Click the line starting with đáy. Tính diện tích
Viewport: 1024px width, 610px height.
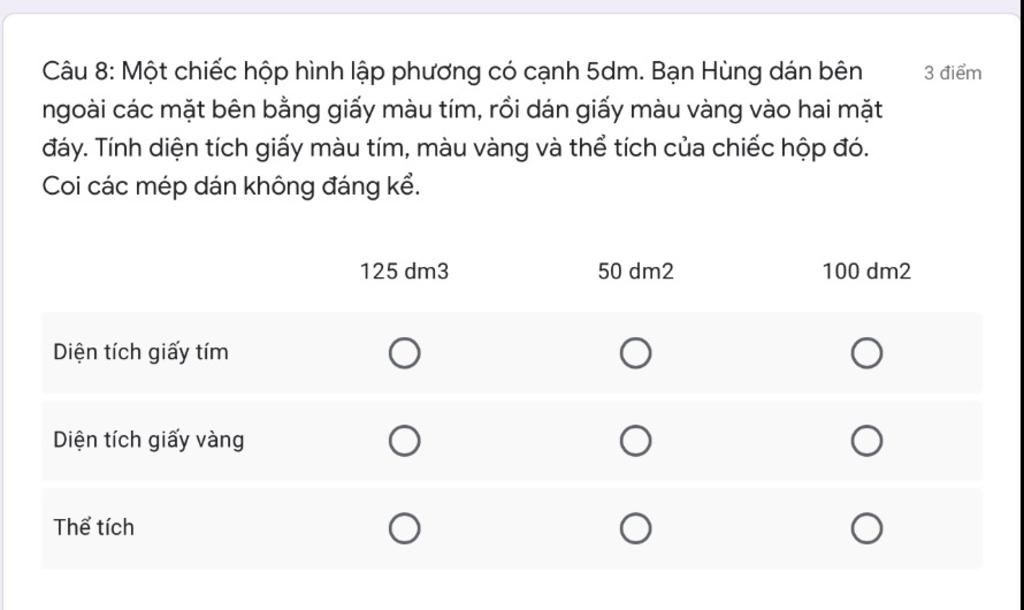455,149
